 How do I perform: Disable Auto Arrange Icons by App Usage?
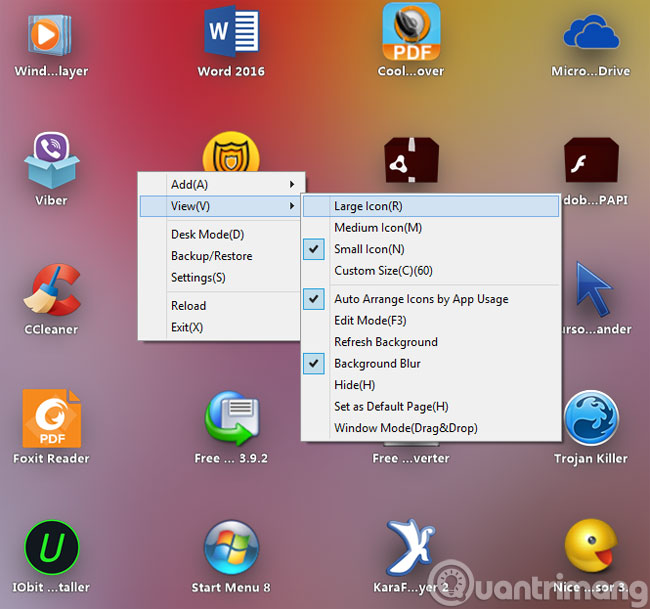point(314,299)
